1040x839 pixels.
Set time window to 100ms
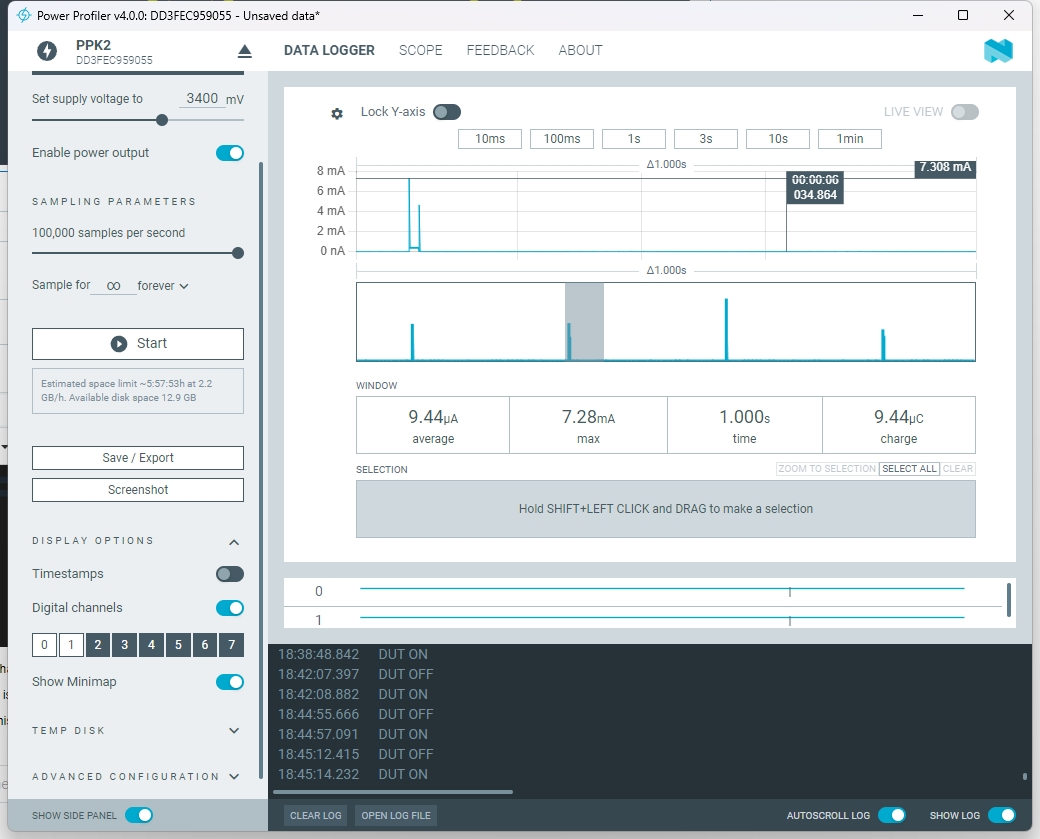point(562,139)
